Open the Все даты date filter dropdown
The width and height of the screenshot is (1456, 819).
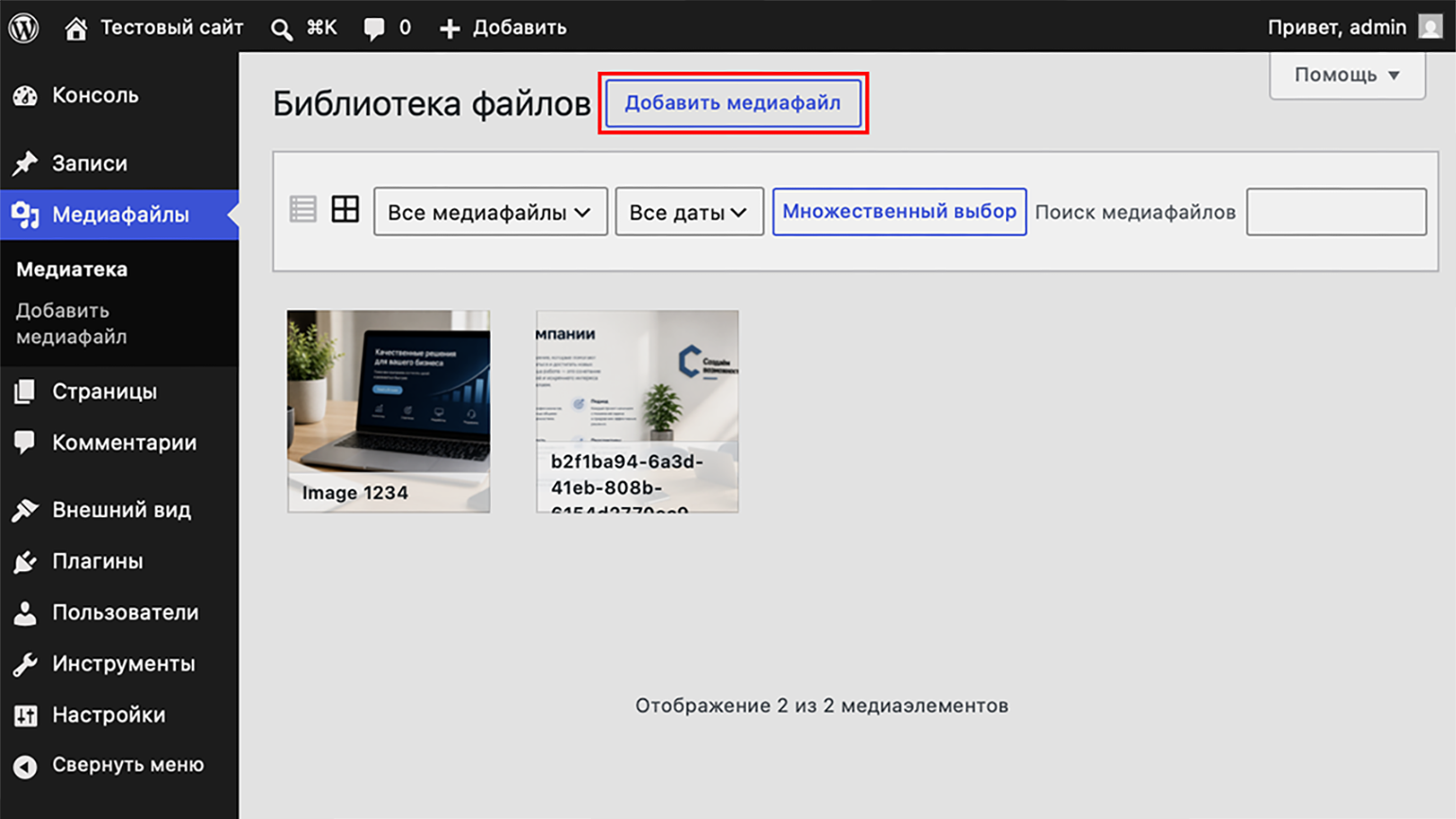click(x=689, y=212)
